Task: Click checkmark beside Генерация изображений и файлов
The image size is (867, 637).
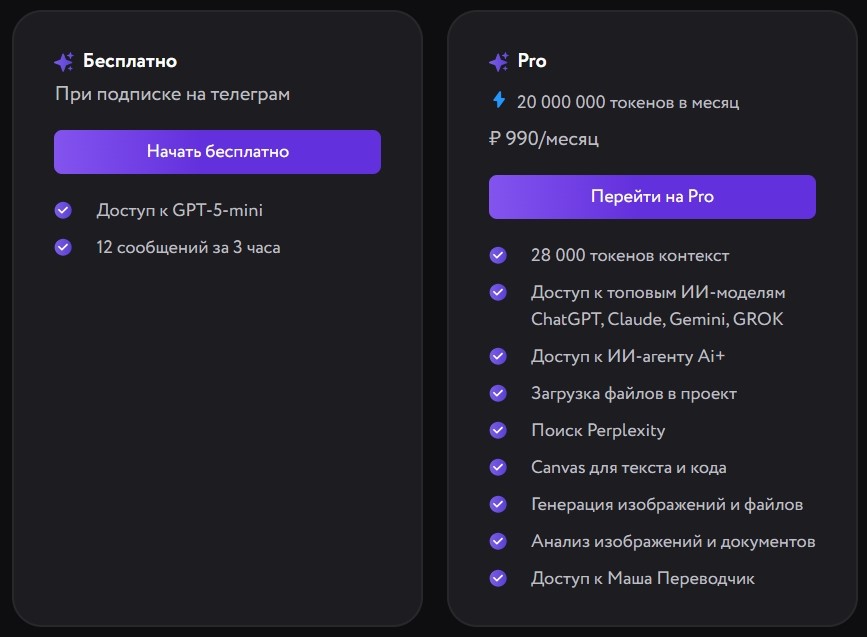Action: [x=498, y=504]
